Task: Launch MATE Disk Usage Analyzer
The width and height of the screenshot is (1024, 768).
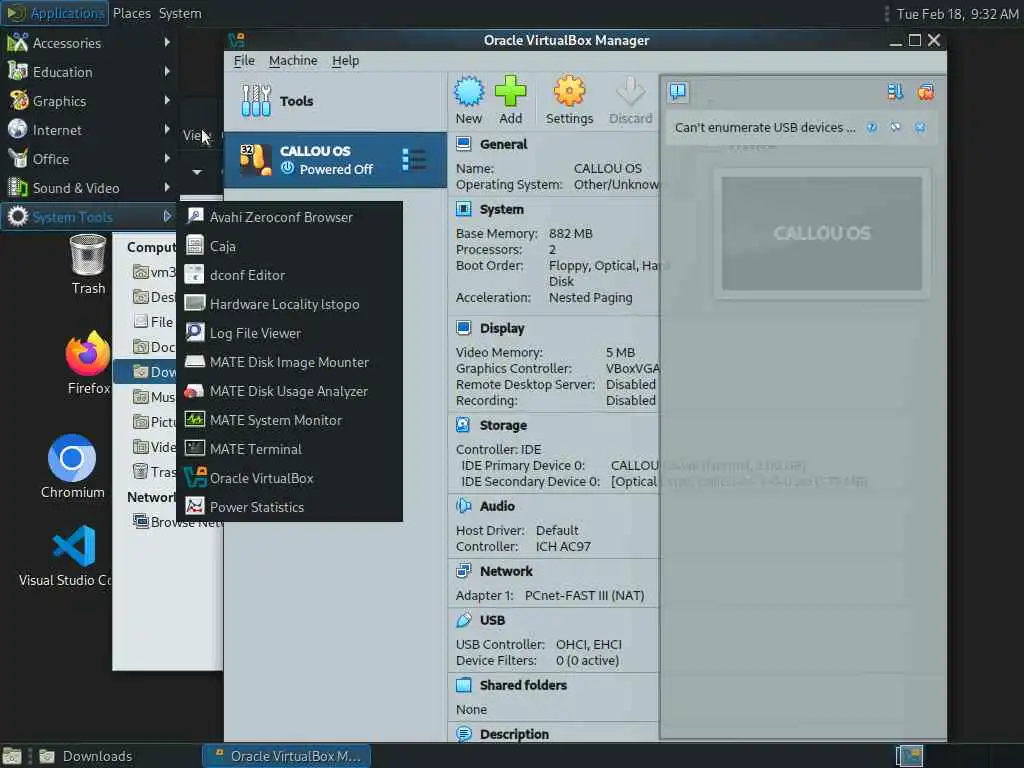Action: (289, 391)
